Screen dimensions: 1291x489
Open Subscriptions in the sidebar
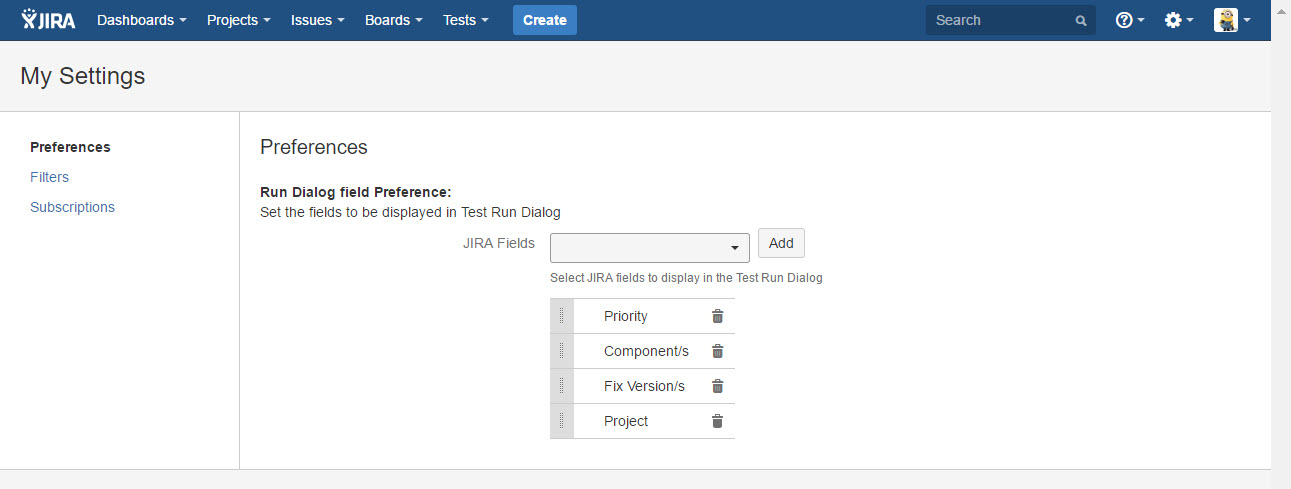click(72, 207)
